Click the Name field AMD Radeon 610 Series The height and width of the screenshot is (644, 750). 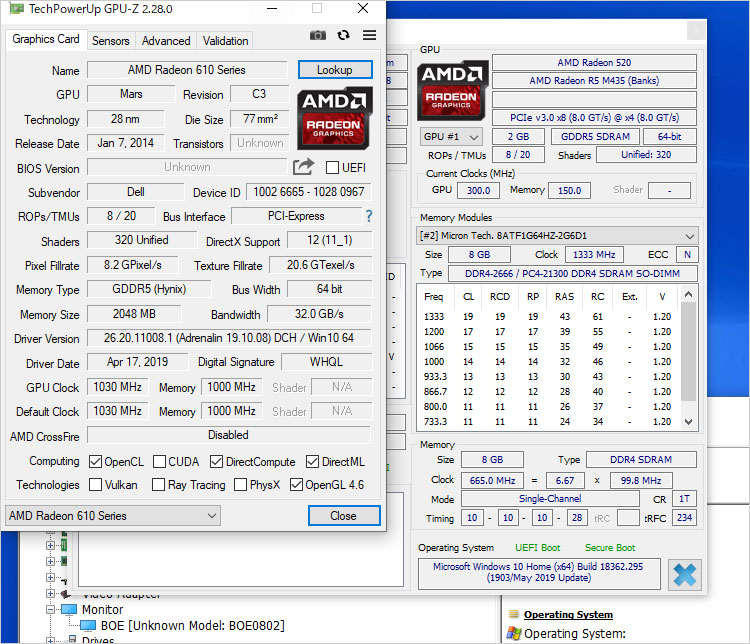pyautogui.click(x=187, y=70)
